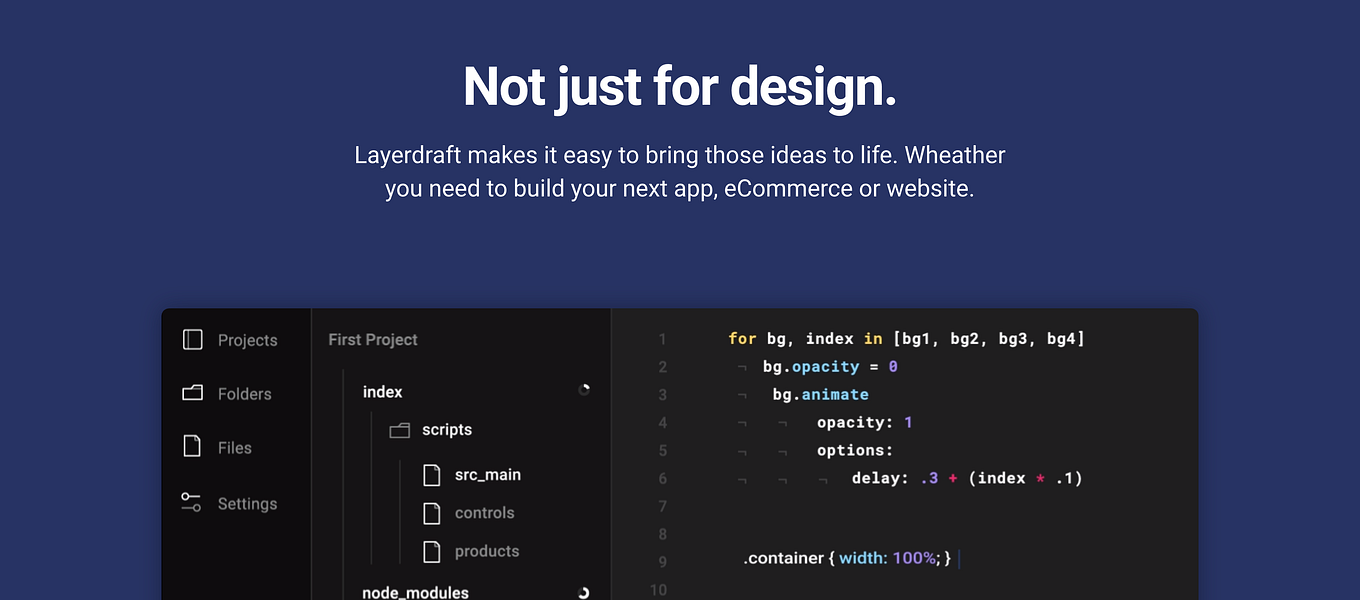
Task: Select the node_modules tree item
Action: click(x=415, y=593)
